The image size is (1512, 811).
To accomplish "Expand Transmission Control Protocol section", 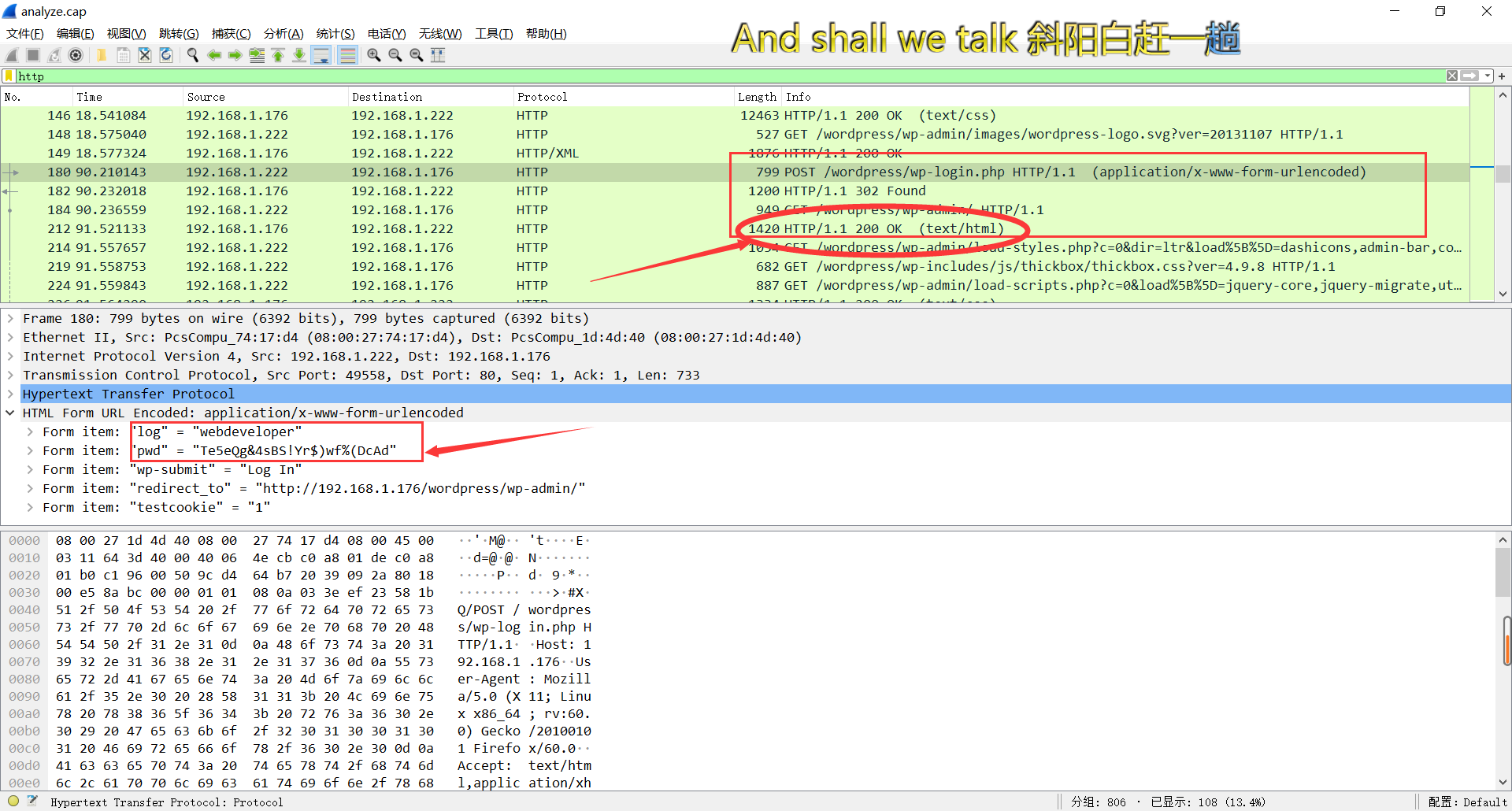I will click(10, 375).
